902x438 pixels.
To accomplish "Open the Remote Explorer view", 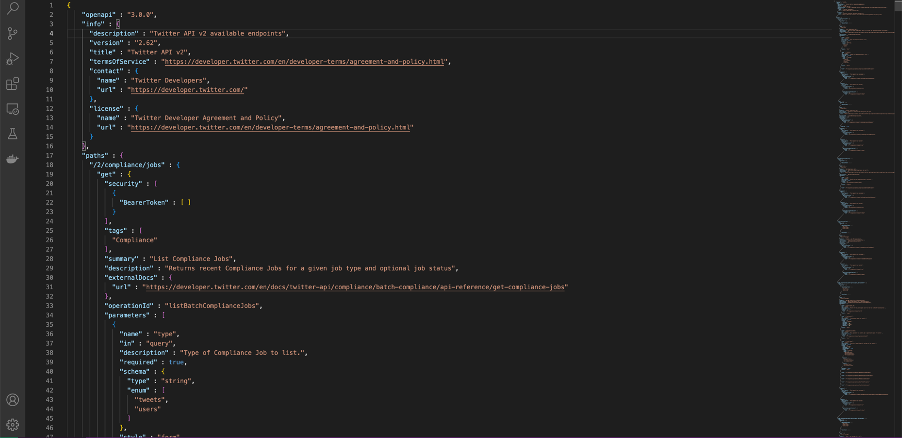I will (12, 109).
